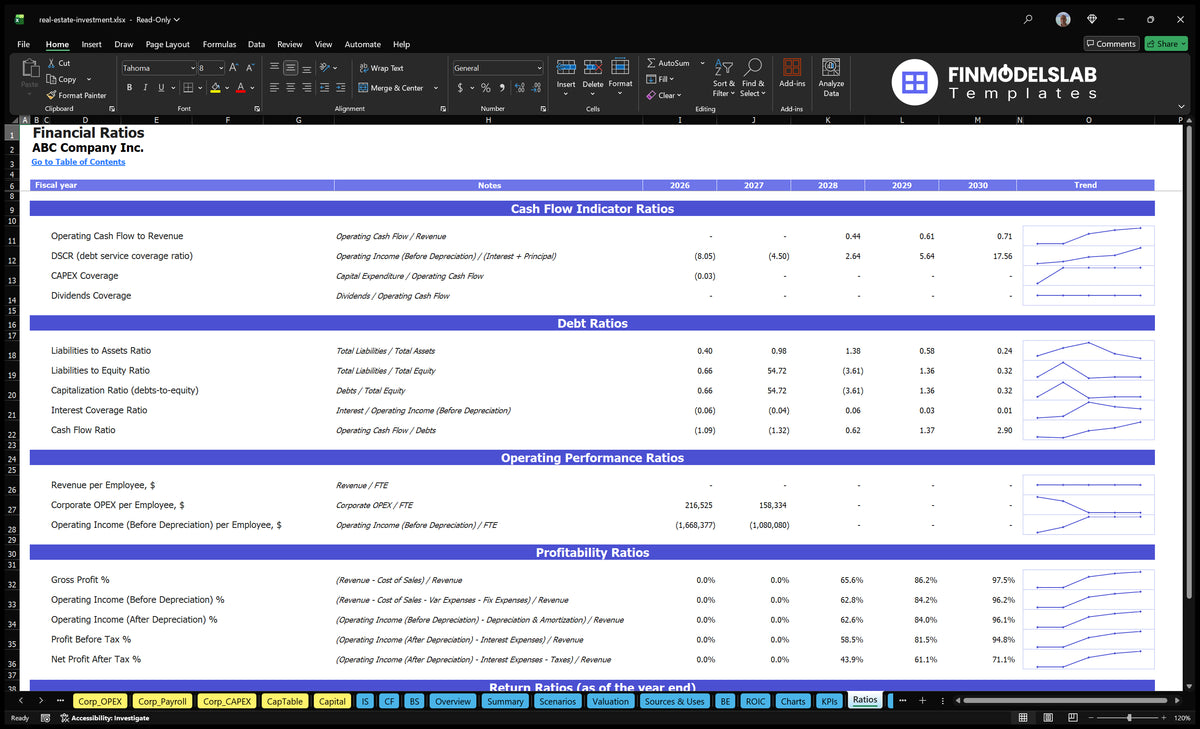Toggle Middle Align vertical alignment
Screen dimensions: 1200x729
click(x=290, y=68)
